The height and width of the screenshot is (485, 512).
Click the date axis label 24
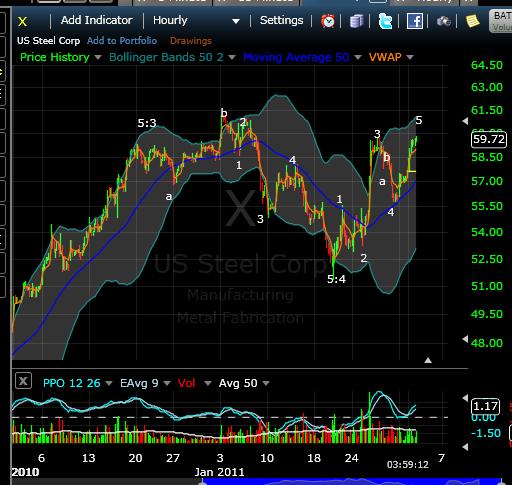pyautogui.click(x=351, y=458)
